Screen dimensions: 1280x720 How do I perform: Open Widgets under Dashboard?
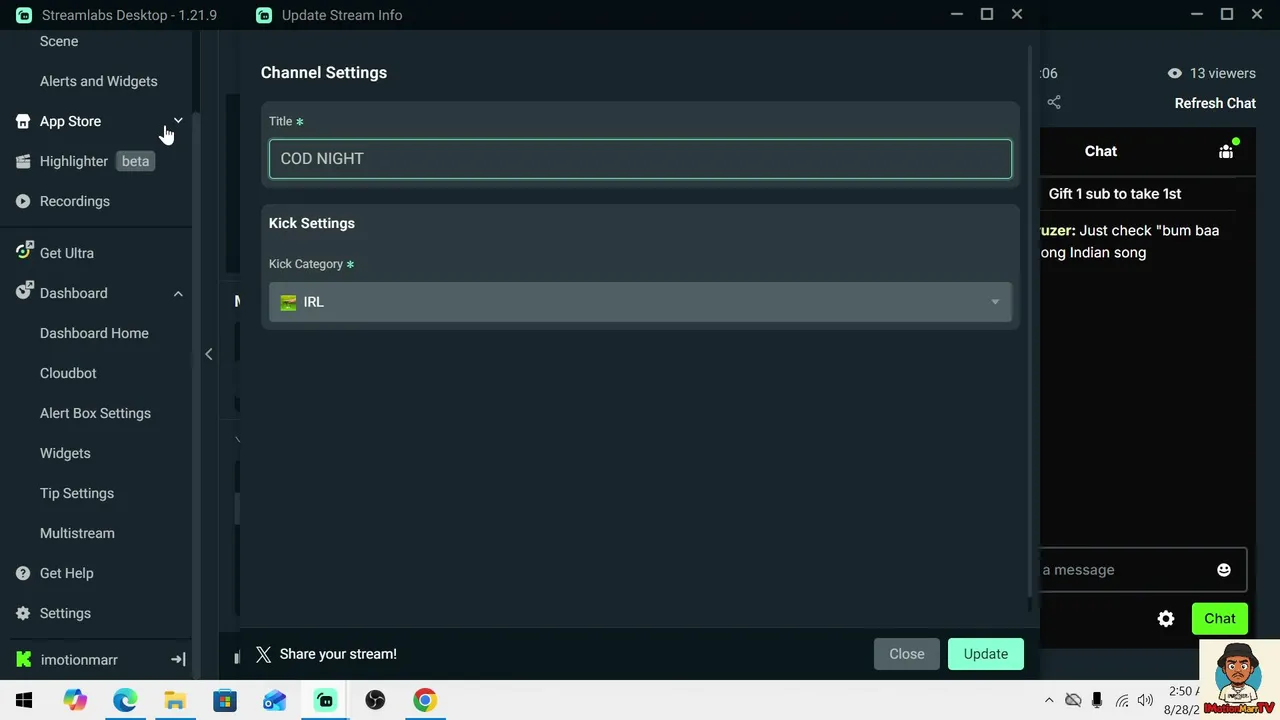tap(65, 453)
